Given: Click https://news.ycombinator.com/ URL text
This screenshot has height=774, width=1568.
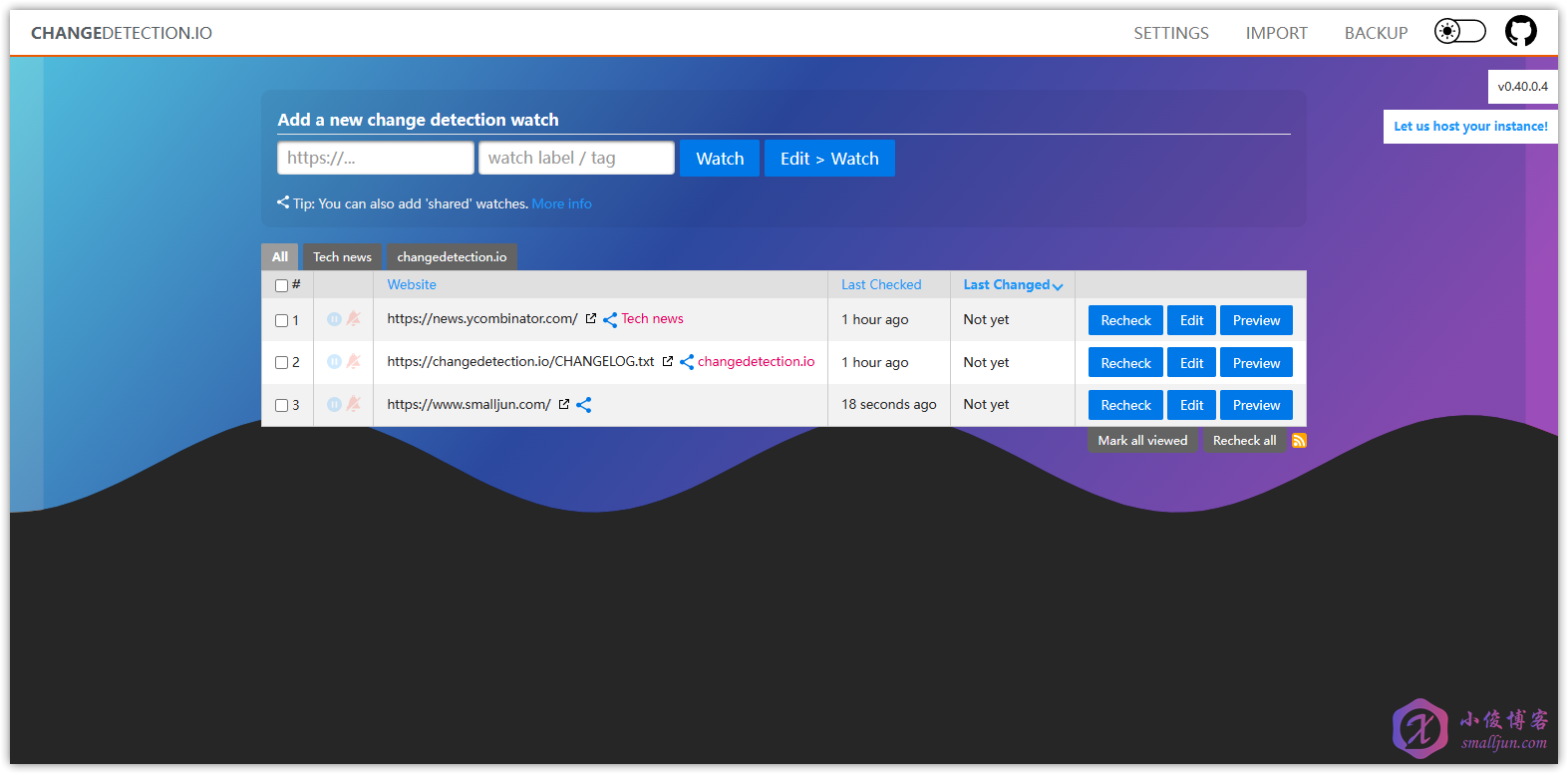Looking at the screenshot, I should [482, 318].
